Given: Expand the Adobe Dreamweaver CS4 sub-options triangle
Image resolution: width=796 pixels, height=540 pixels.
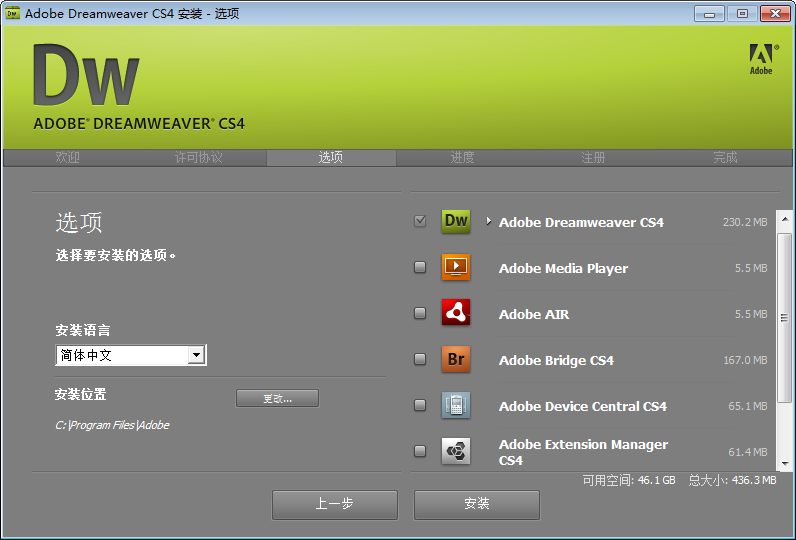Looking at the screenshot, I should coord(488,221).
